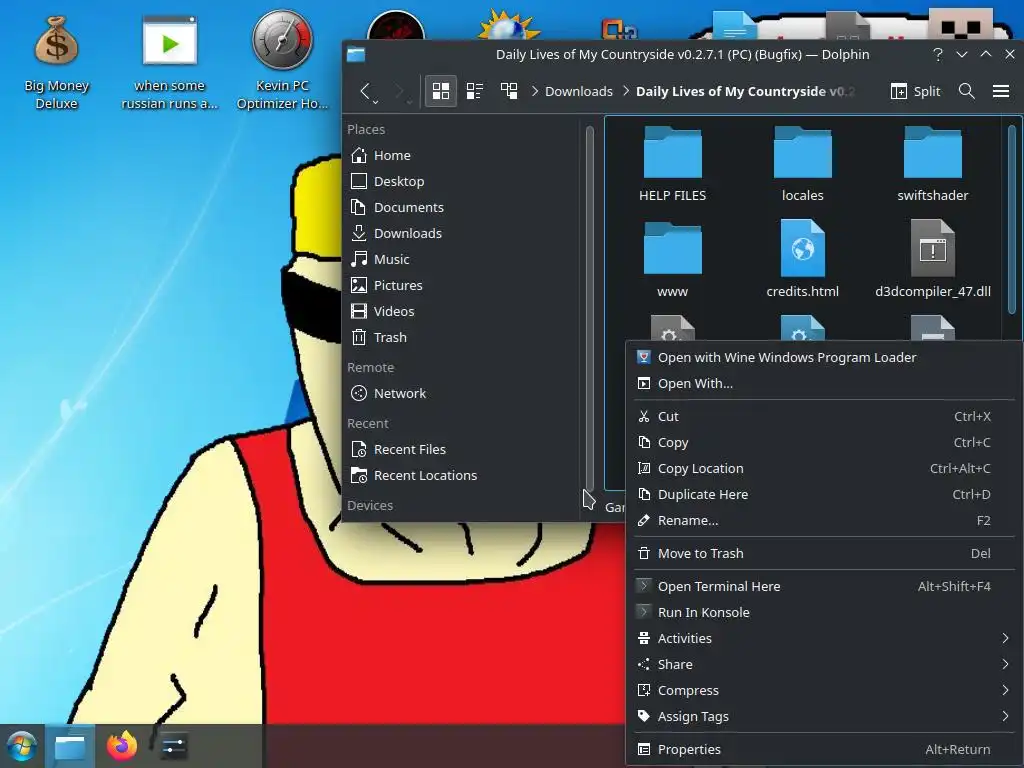
Task: Choose Open with Wine Windows Program Loader
Action: coord(824,357)
